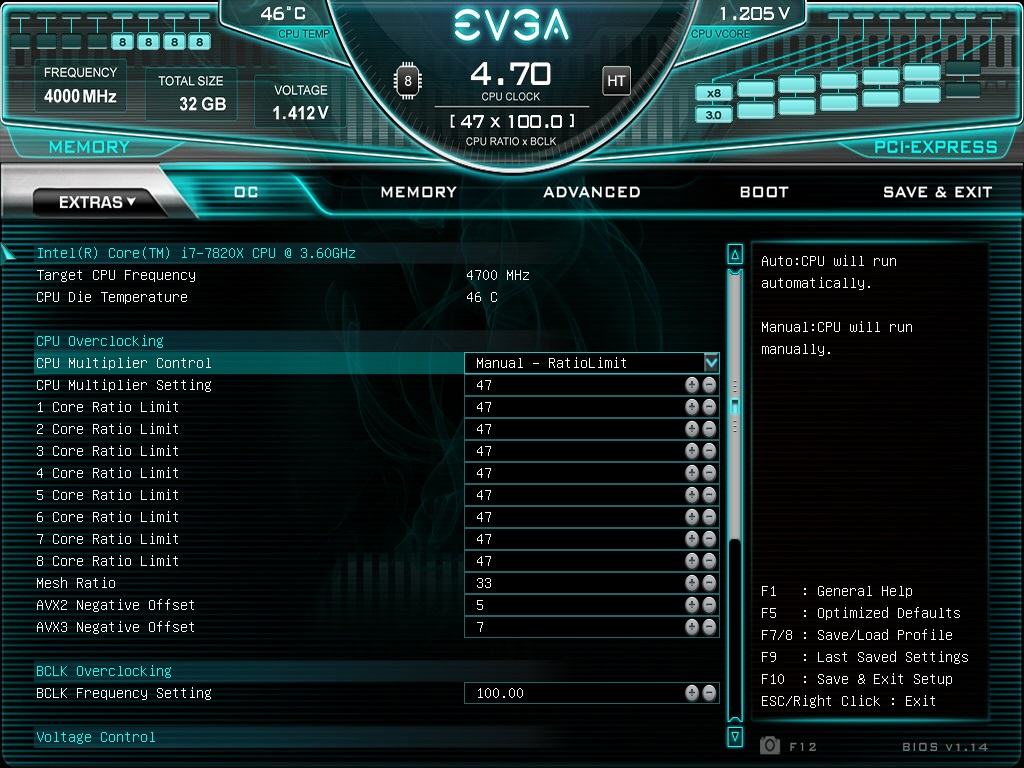
Task: Click the x8 PCI-Express lane indicator
Action: [714, 93]
